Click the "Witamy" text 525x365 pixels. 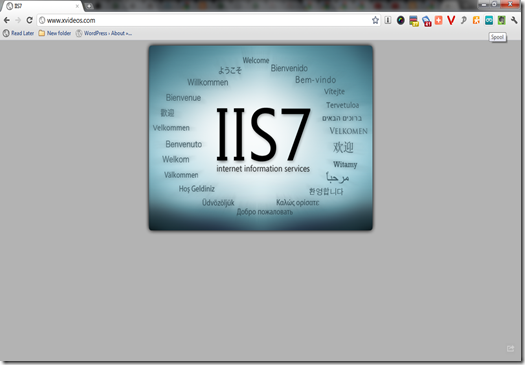345,164
